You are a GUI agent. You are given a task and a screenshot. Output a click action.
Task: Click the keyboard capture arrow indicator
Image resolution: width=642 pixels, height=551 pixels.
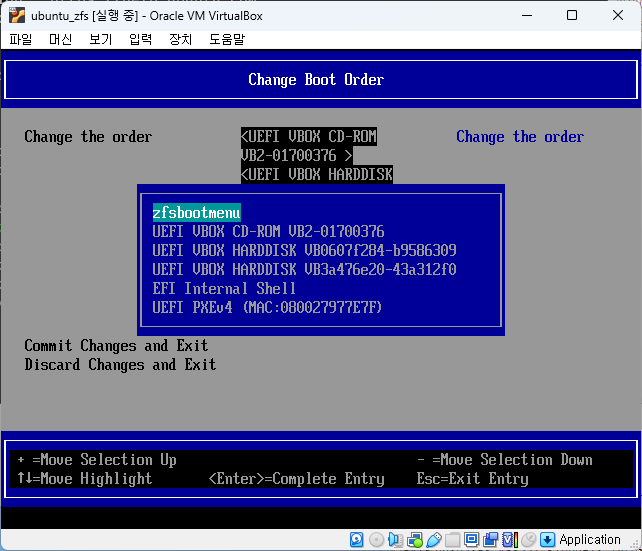(547, 540)
